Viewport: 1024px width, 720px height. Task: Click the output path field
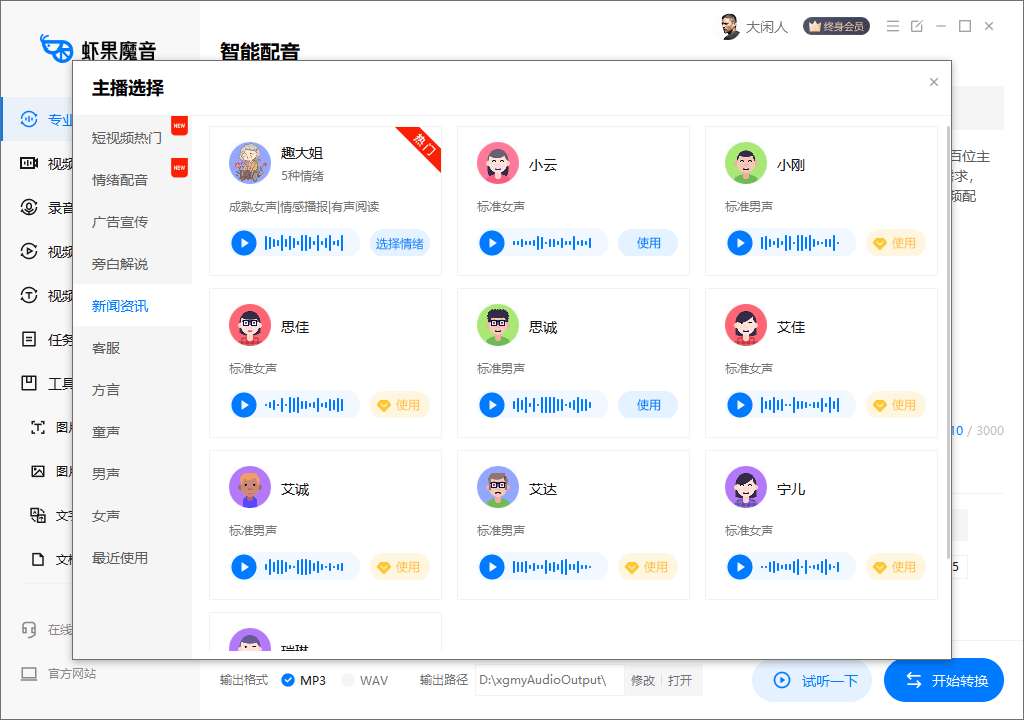[x=549, y=680]
